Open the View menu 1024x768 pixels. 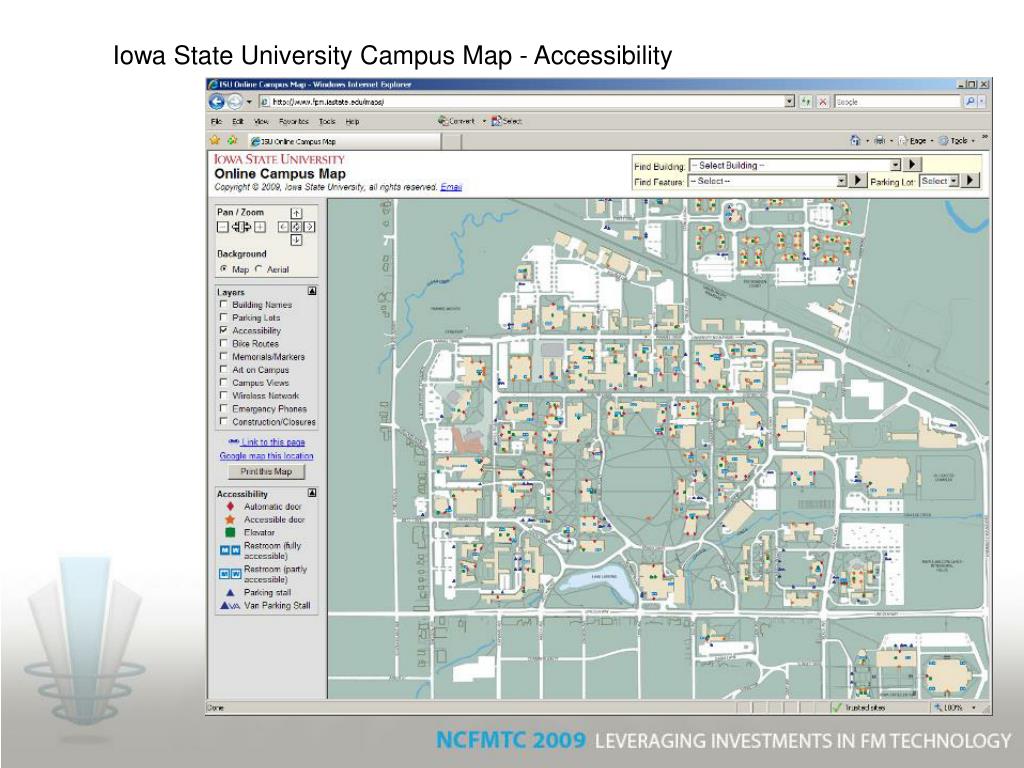(x=261, y=121)
